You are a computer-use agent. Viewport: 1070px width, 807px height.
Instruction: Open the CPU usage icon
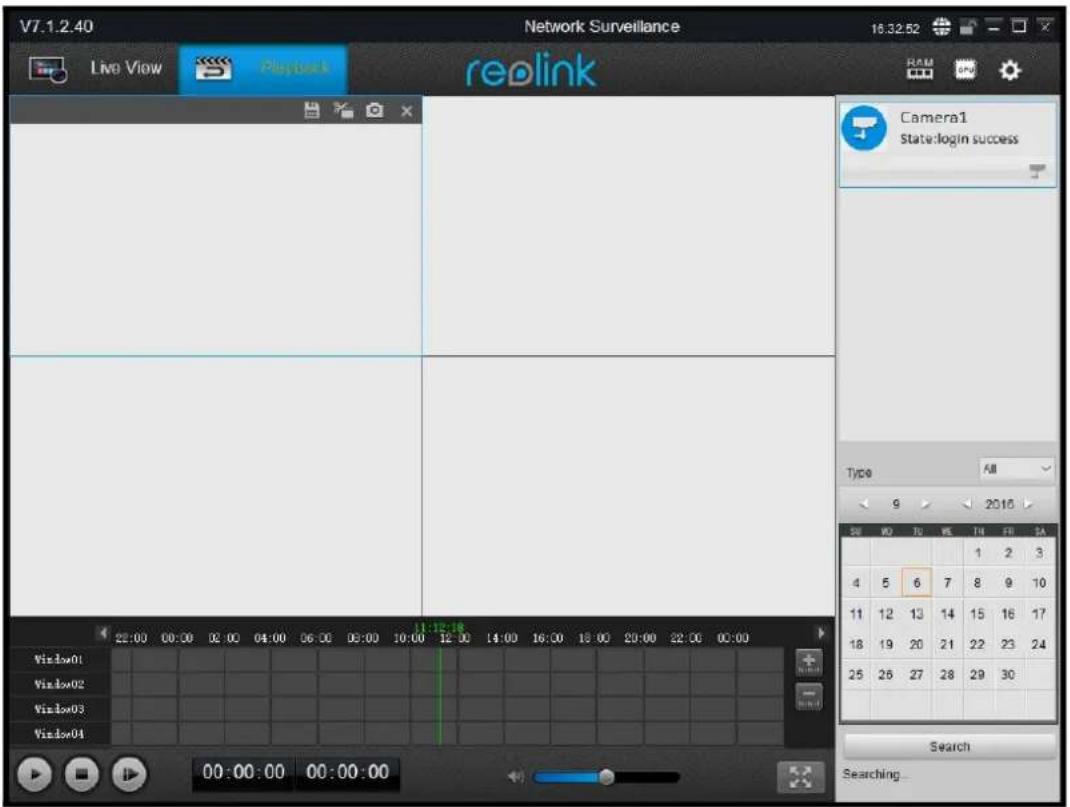(965, 70)
